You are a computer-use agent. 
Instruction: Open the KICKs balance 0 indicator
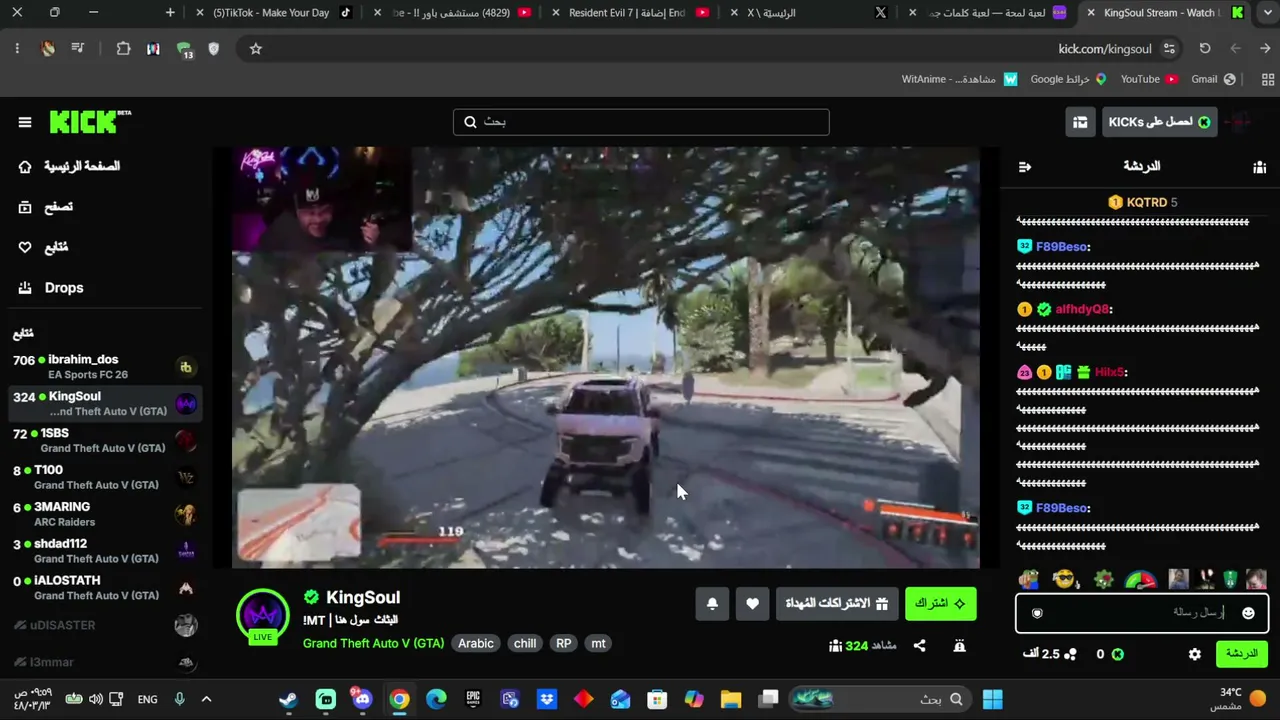[x=1110, y=654]
